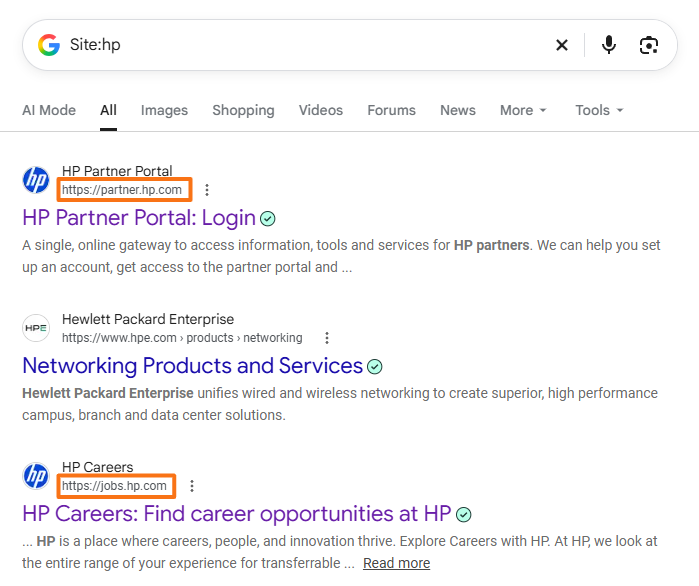
Task: Open options menu for hpe.com result
Action: click(327, 338)
